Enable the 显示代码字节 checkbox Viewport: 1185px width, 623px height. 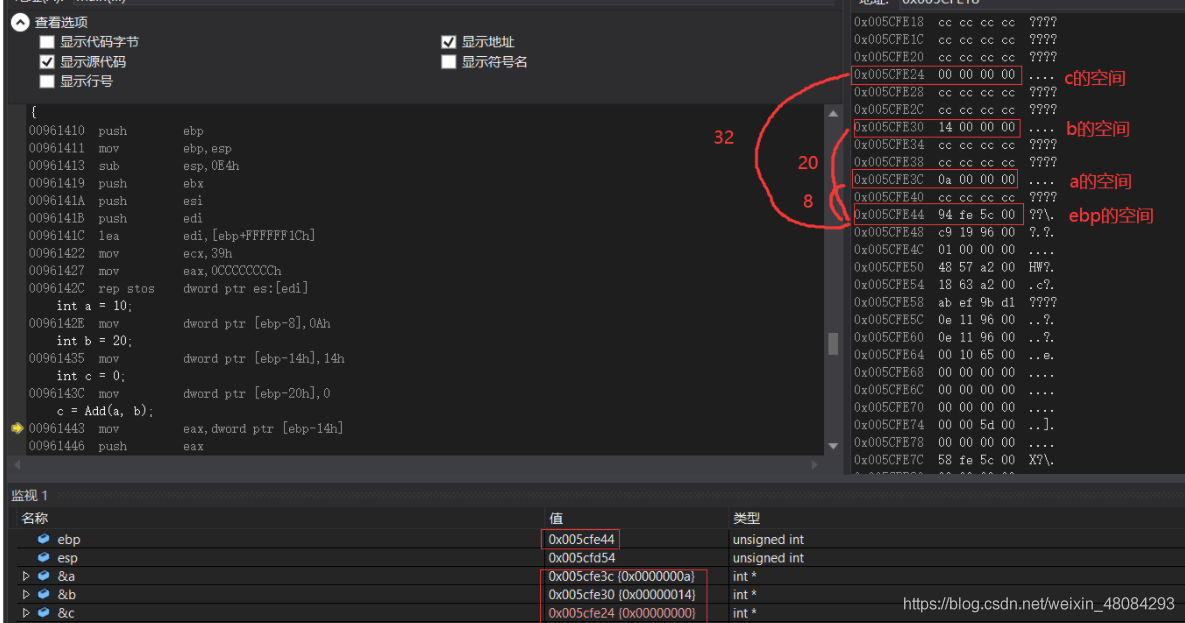click(47, 42)
